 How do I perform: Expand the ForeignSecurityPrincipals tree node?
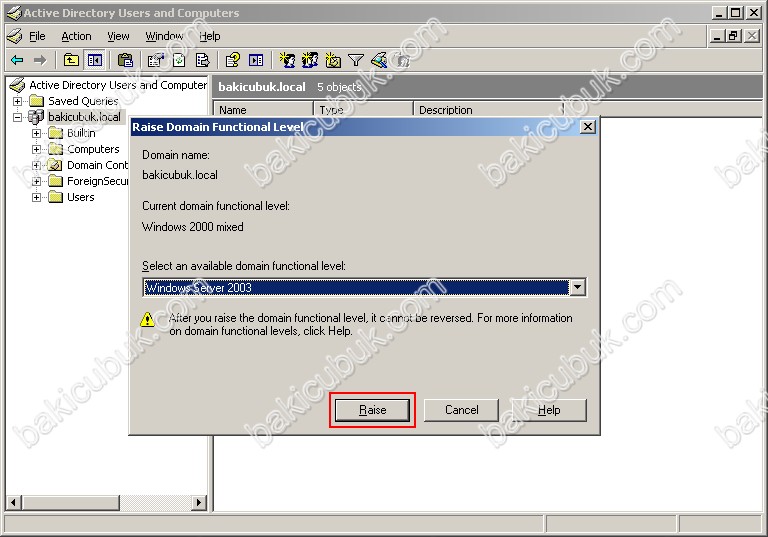point(36,181)
